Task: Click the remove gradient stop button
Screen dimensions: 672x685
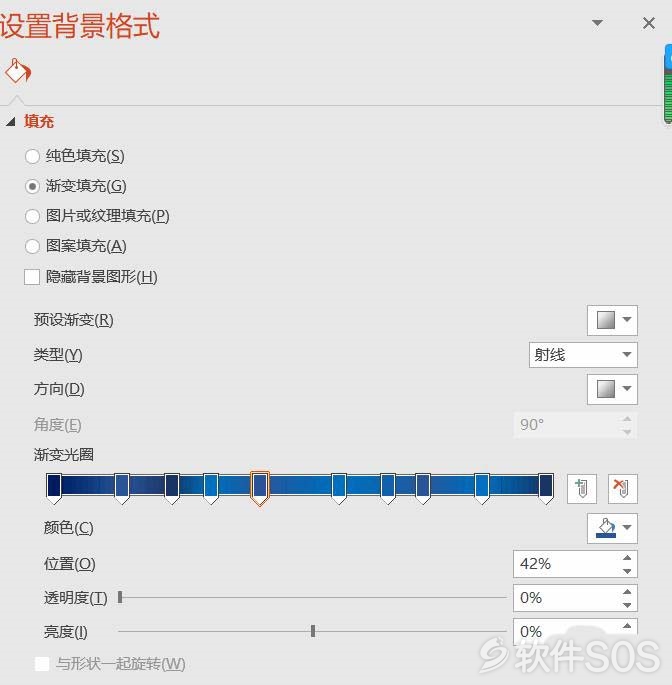Action: coord(622,488)
